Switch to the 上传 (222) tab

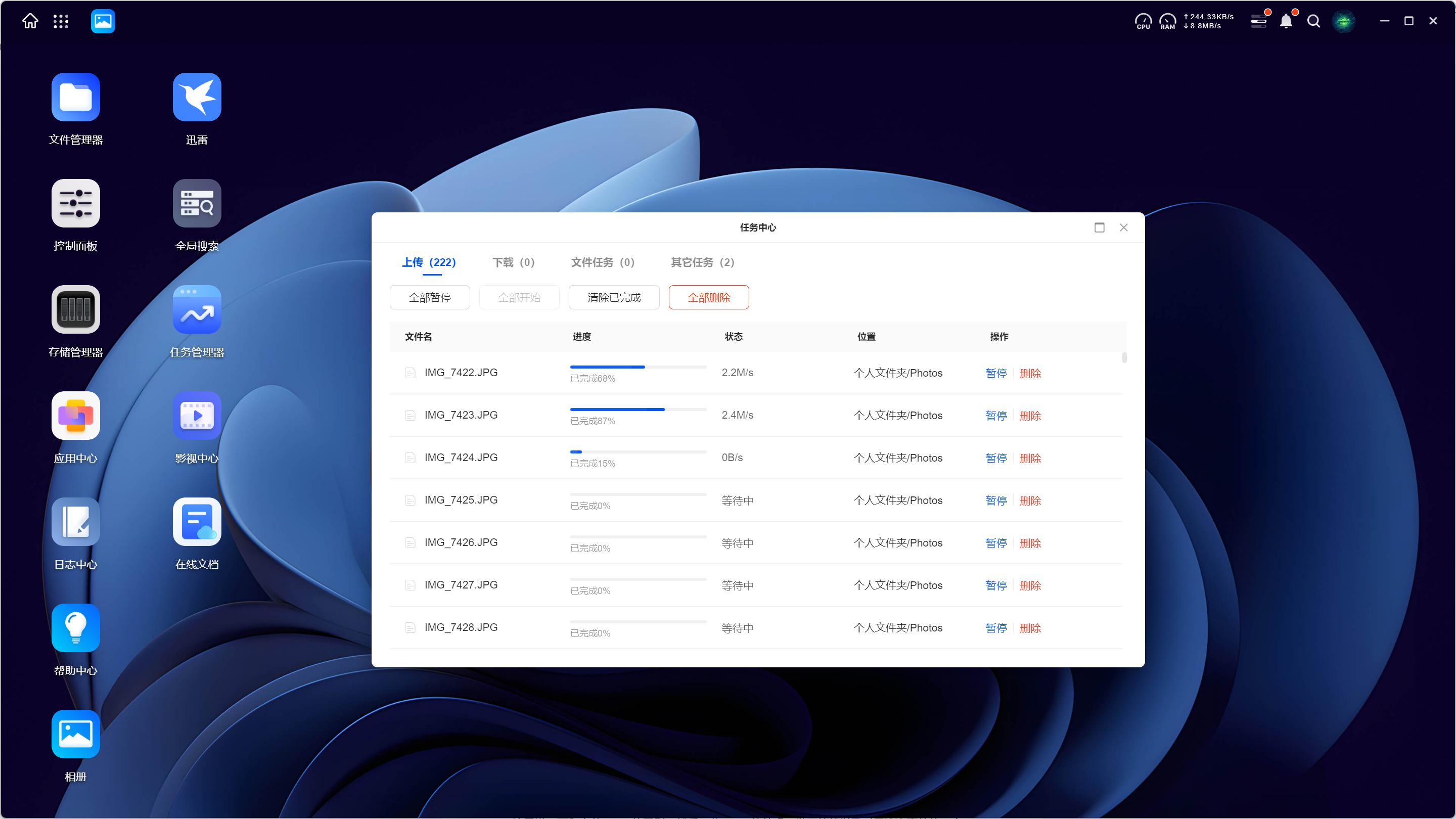(429, 262)
